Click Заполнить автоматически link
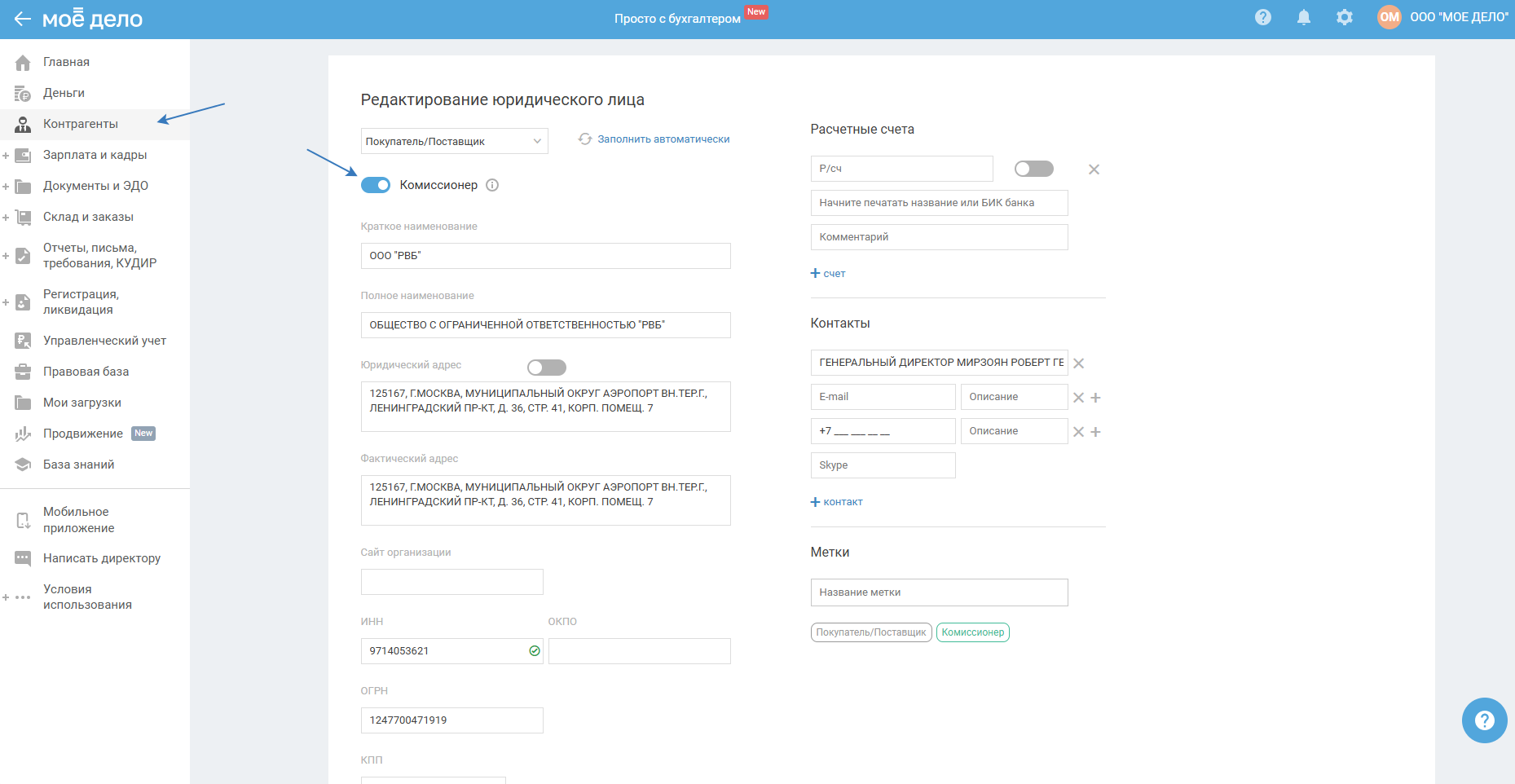Image resolution: width=1515 pixels, height=784 pixels. click(663, 139)
